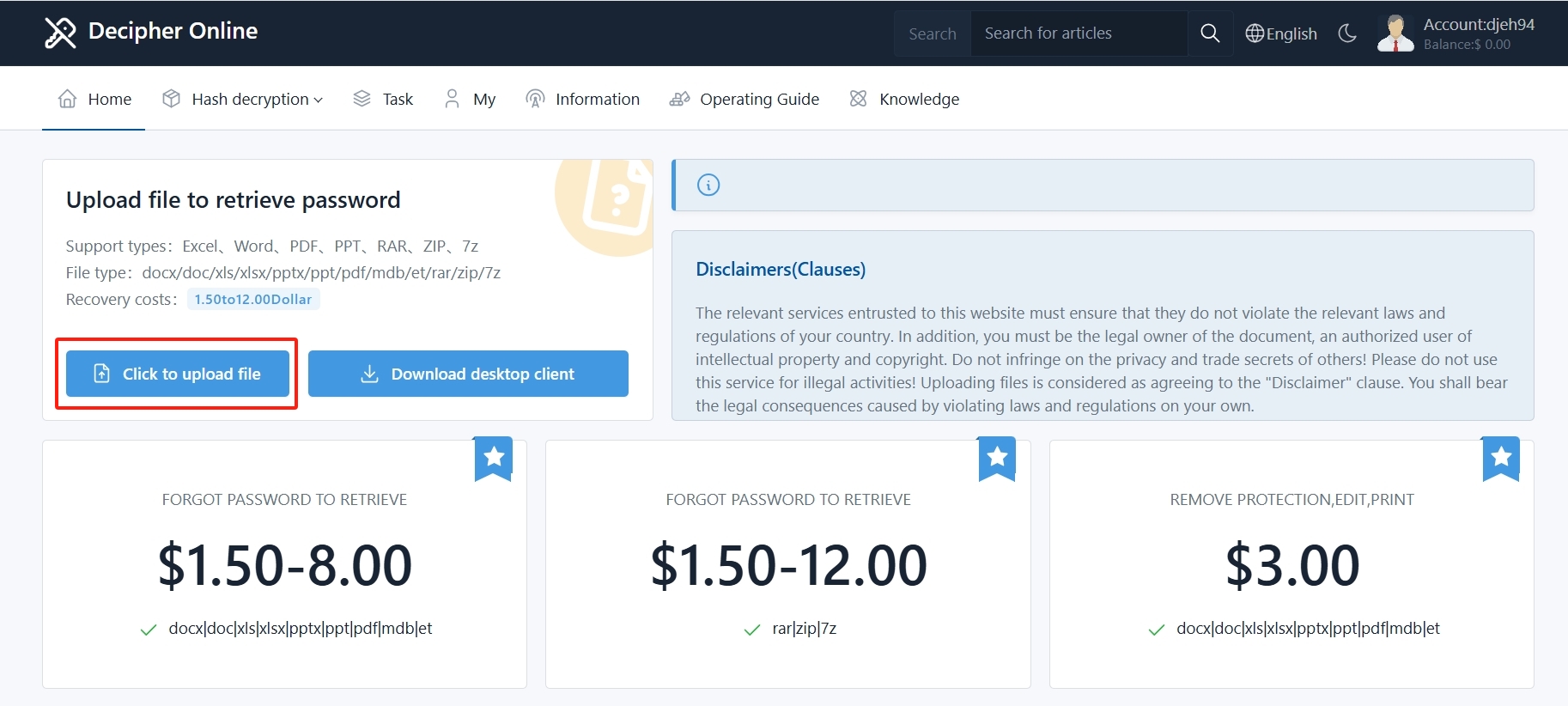The height and width of the screenshot is (706, 1568).
Task: Open the Search category selector
Action: (x=933, y=33)
